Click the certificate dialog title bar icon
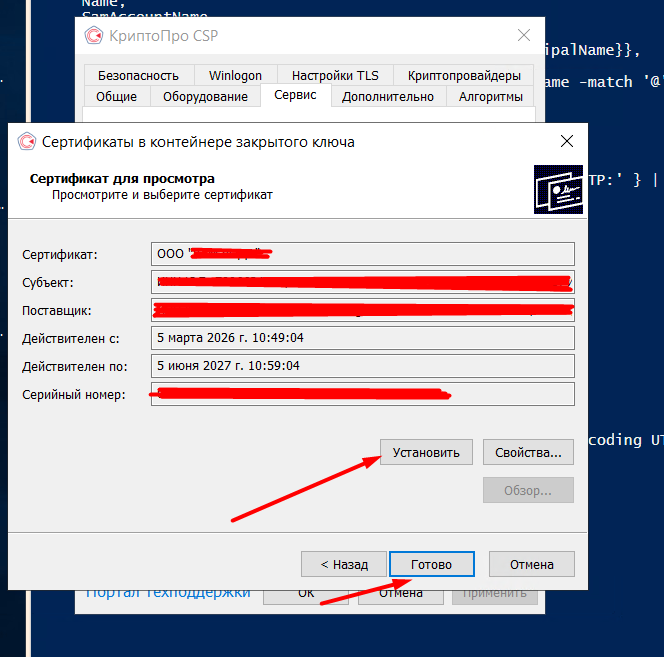The image size is (664, 657). (27, 142)
